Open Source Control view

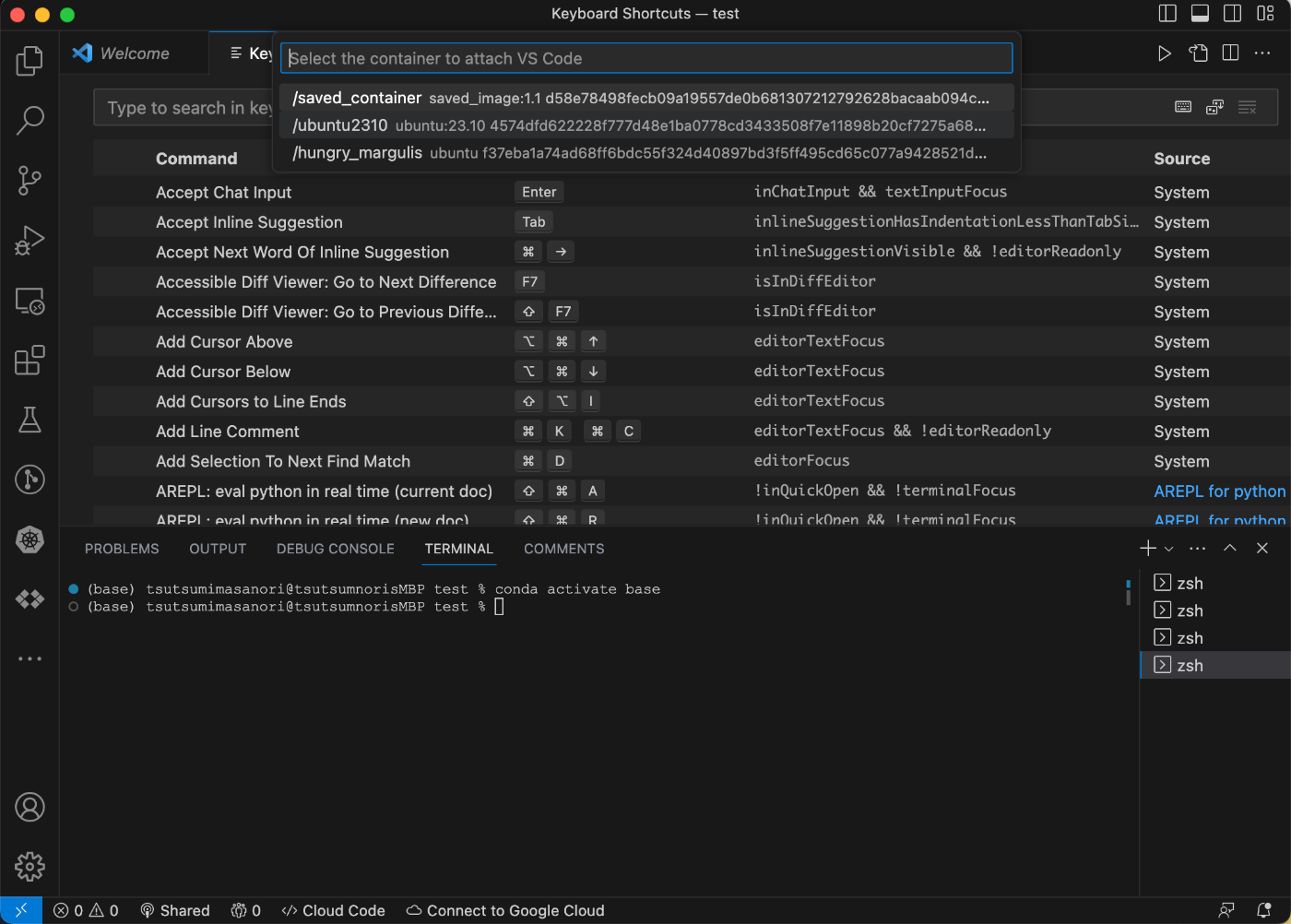30,180
